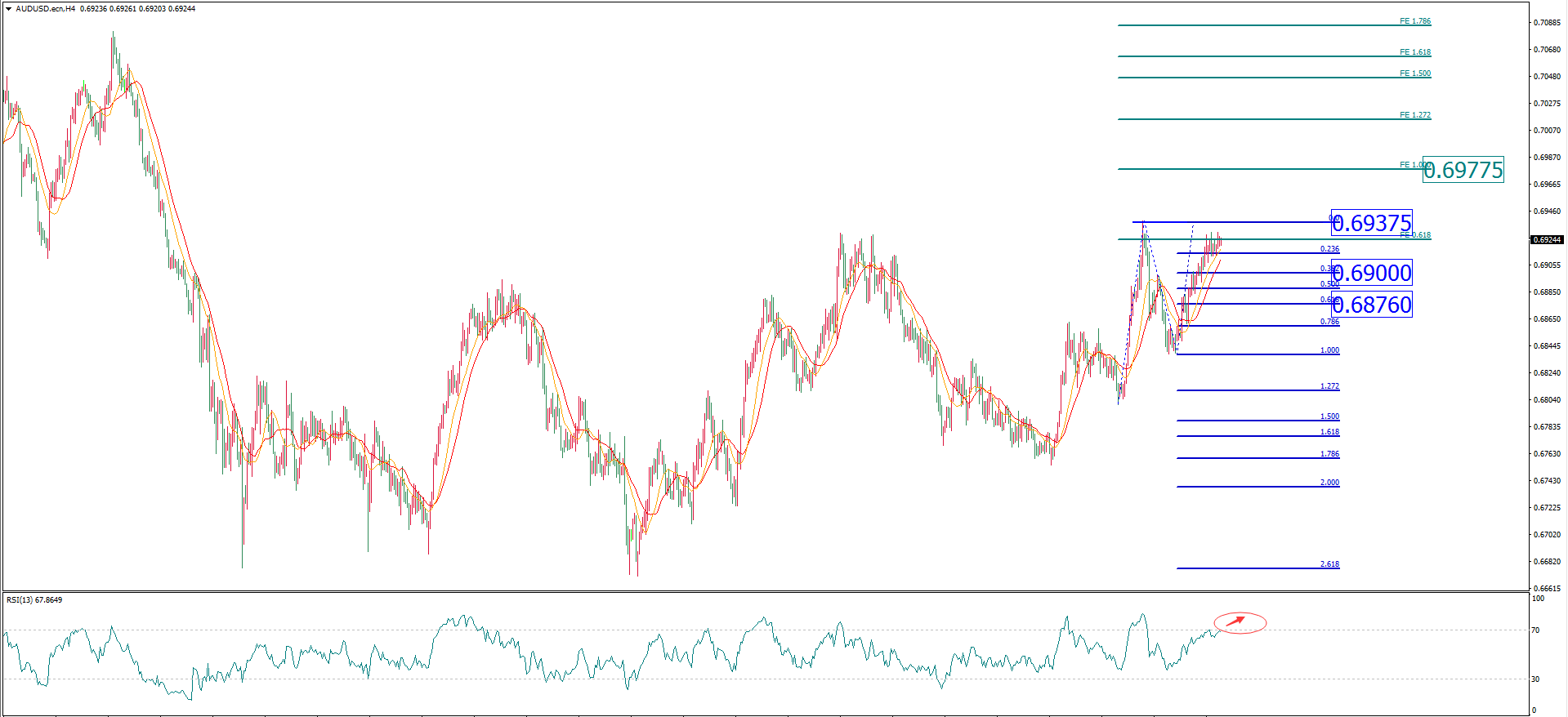Click the 0.69375 resistance price label

click(x=1371, y=223)
